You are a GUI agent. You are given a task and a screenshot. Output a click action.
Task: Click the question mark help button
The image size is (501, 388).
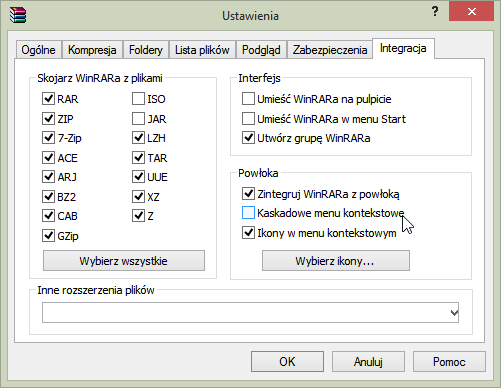coord(435,12)
